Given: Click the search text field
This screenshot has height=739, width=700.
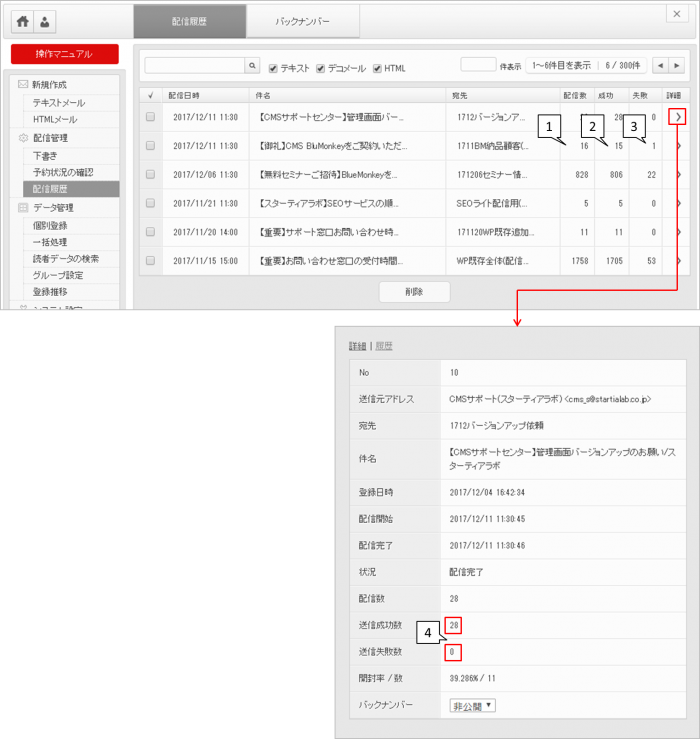Looking at the screenshot, I should click(195, 66).
